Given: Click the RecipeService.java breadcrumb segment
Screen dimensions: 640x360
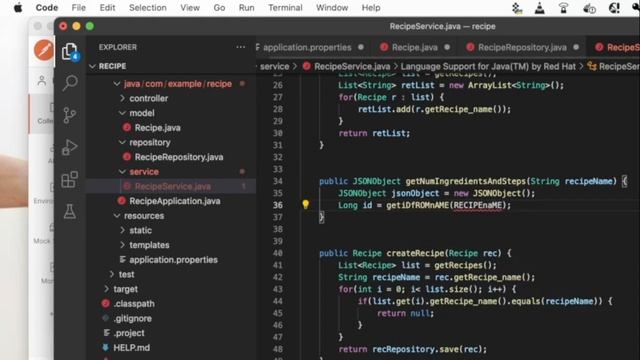Looking at the screenshot, I should pos(352,66).
